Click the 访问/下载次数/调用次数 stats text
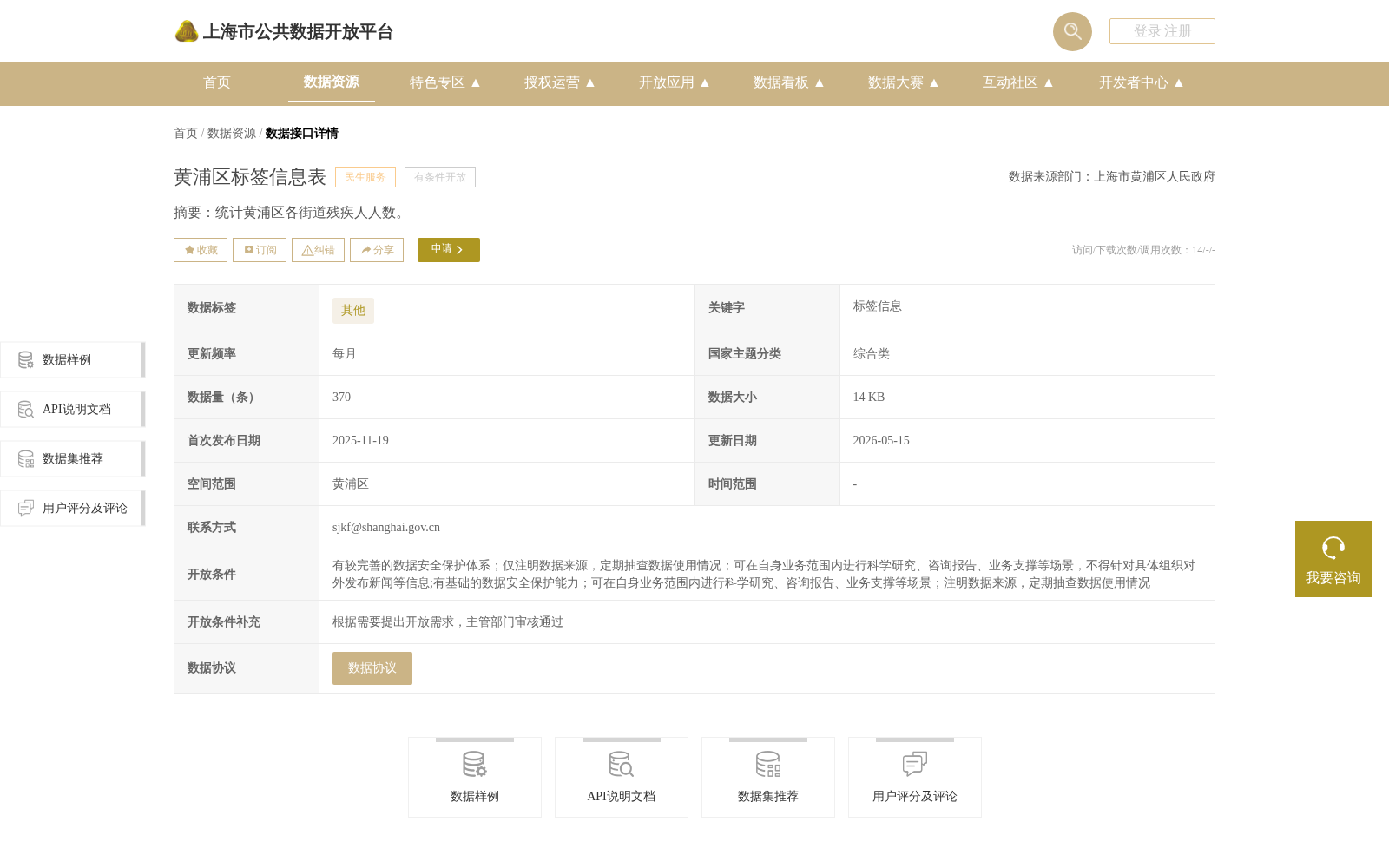The height and width of the screenshot is (868, 1389). click(1143, 250)
